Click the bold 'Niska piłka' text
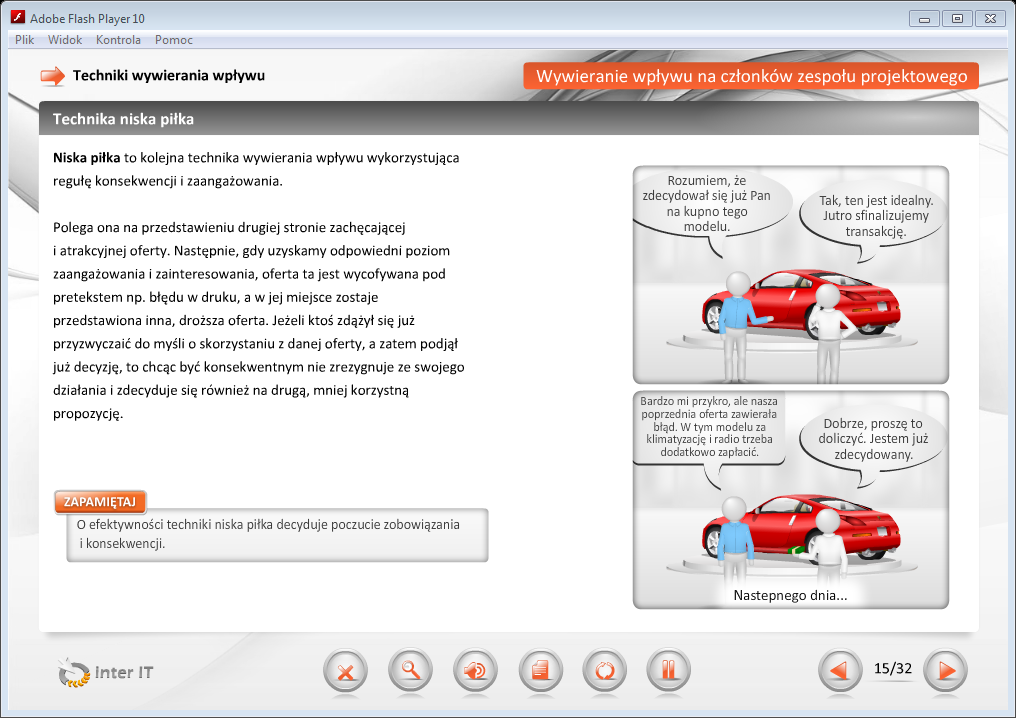The height and width of the screenshot is (718, 1016). tap(86, 157)
